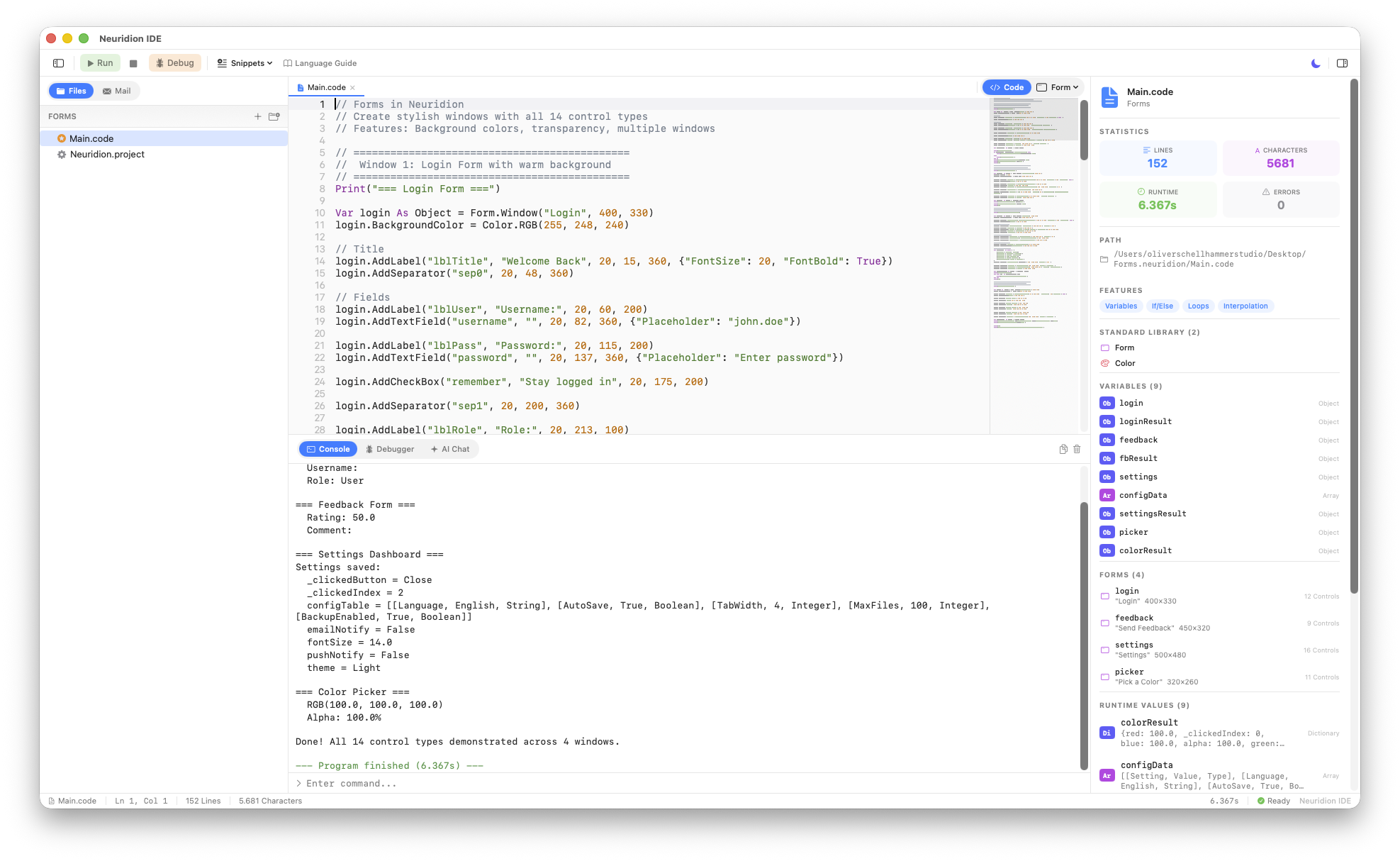Expand the Form view dropdown
1400x861 pixels.
(x=1058, y=87)
